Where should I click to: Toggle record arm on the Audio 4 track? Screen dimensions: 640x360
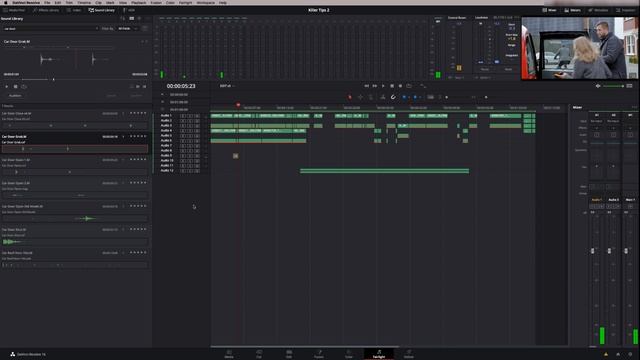click(183, 131)
